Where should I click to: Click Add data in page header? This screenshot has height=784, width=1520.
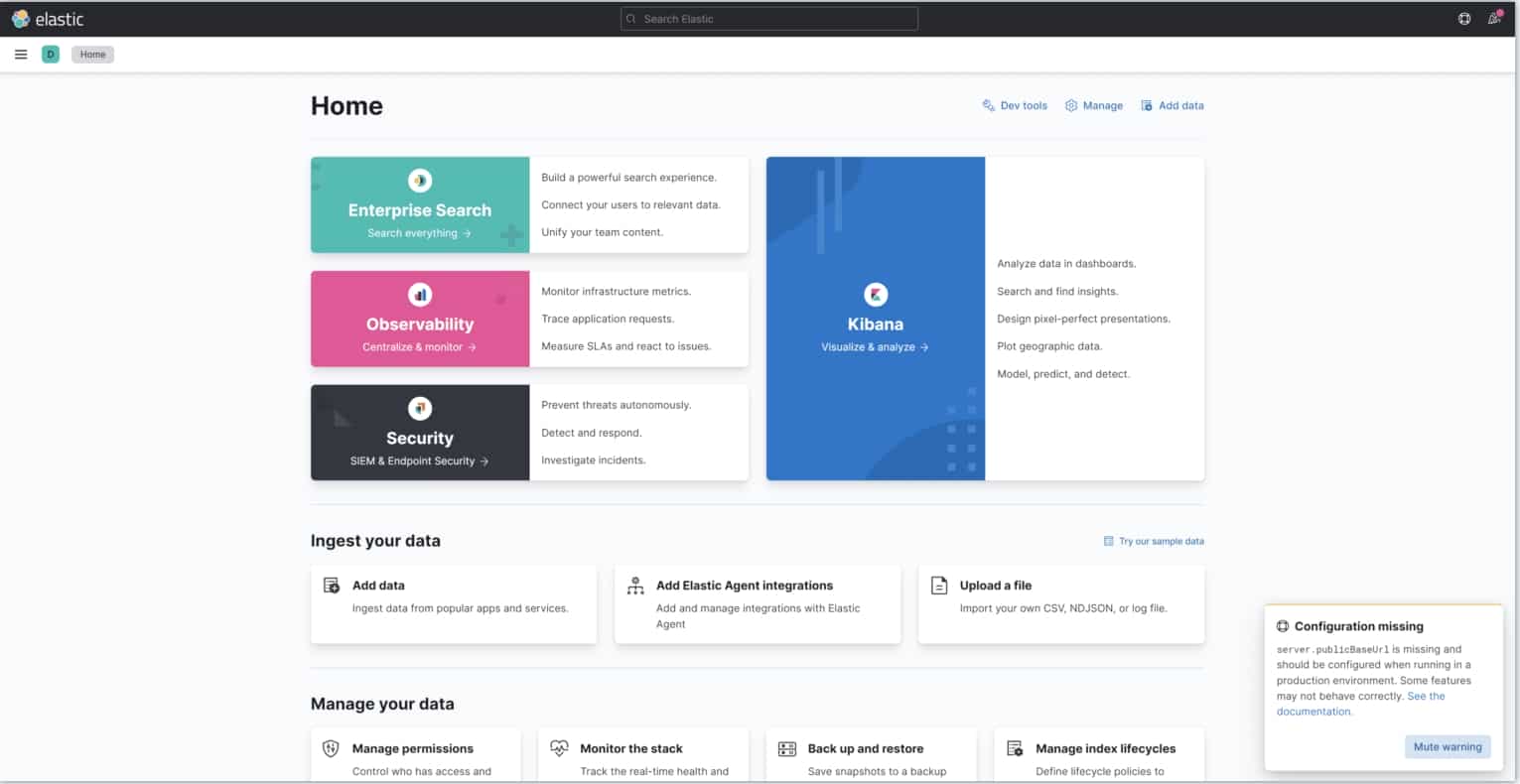(1173, 105)
